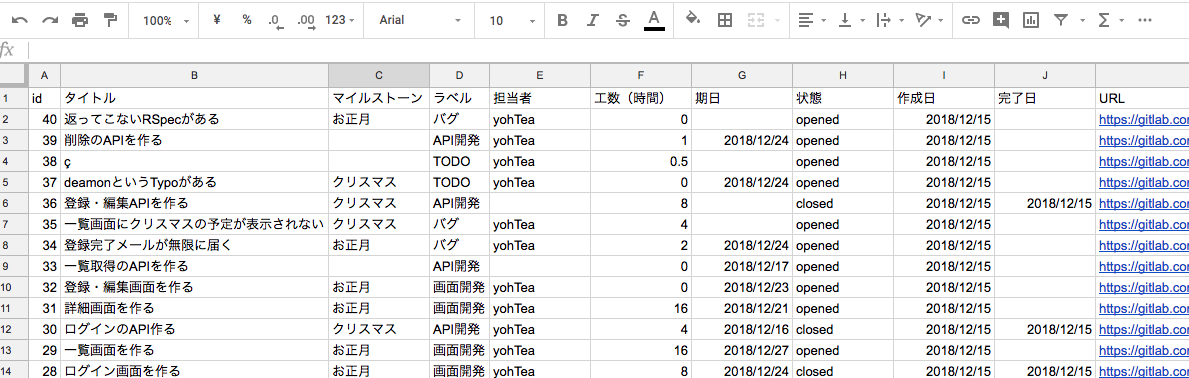Click the merge cells icon

(756, 20)
